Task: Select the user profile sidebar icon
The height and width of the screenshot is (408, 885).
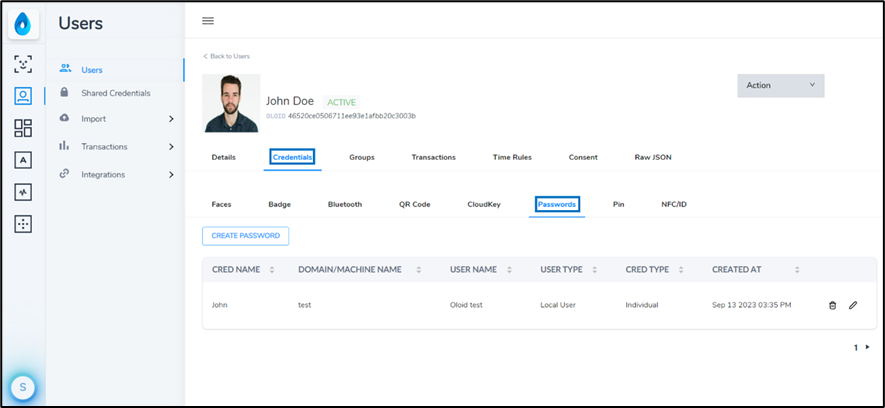Action: 23,96
